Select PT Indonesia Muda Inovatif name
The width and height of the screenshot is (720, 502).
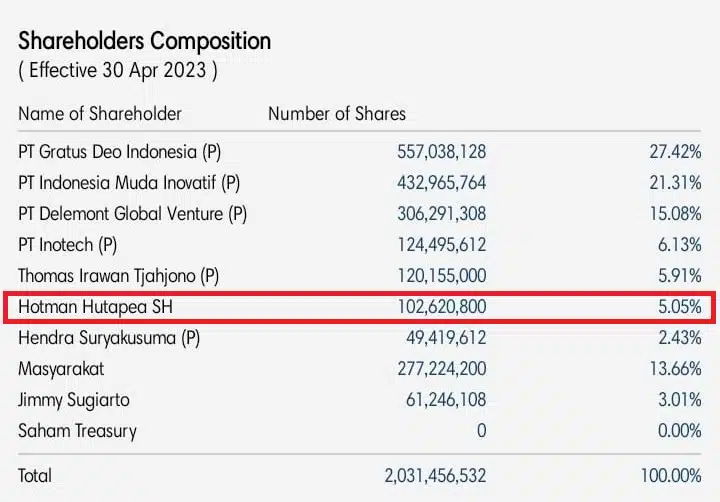coord(129,183)
